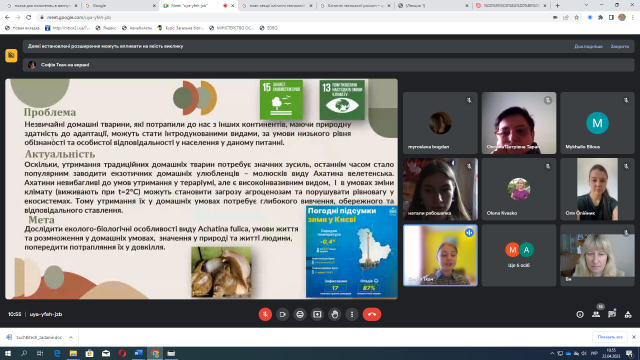Click the yellow extension warning icon

[x=11, y=55]
